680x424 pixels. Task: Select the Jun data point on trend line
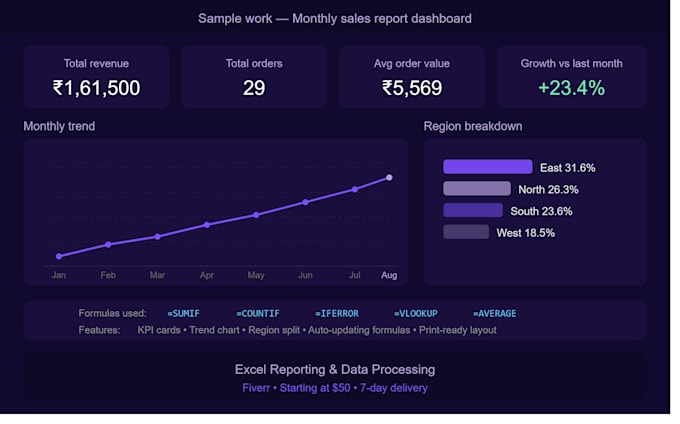[x=305, y=202]
